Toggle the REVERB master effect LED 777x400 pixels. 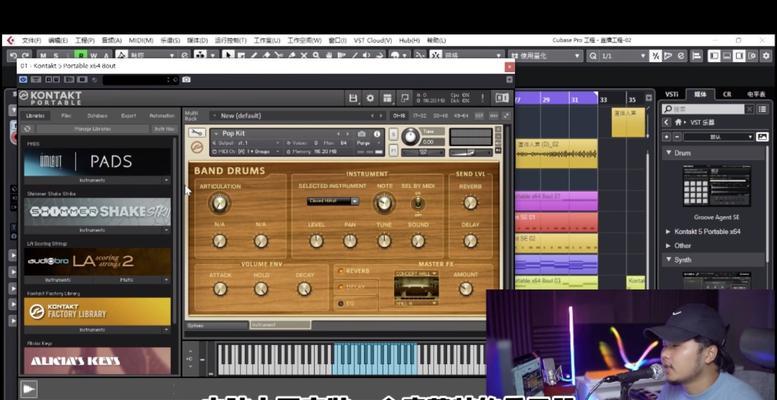[x=340, y=271]
